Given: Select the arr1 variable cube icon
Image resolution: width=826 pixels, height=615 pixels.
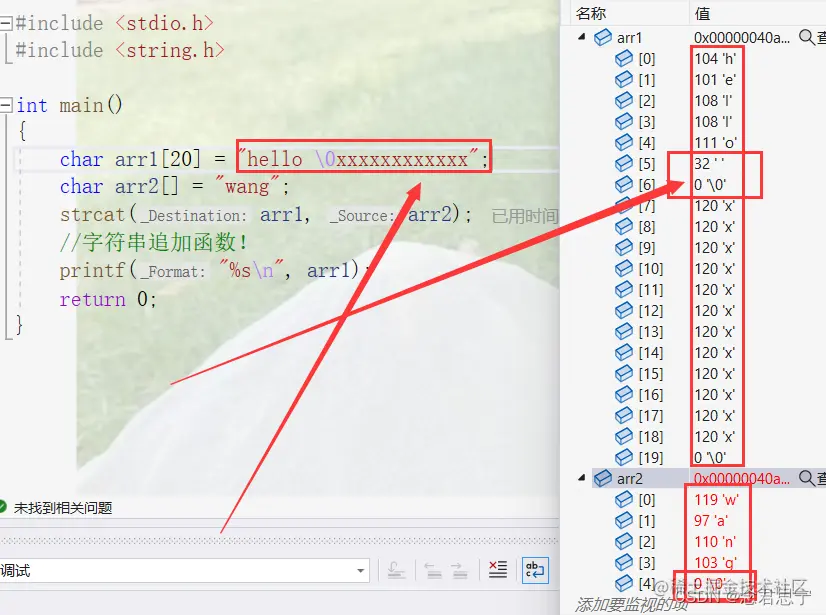Looking at the screenshot, I should 603,37.
